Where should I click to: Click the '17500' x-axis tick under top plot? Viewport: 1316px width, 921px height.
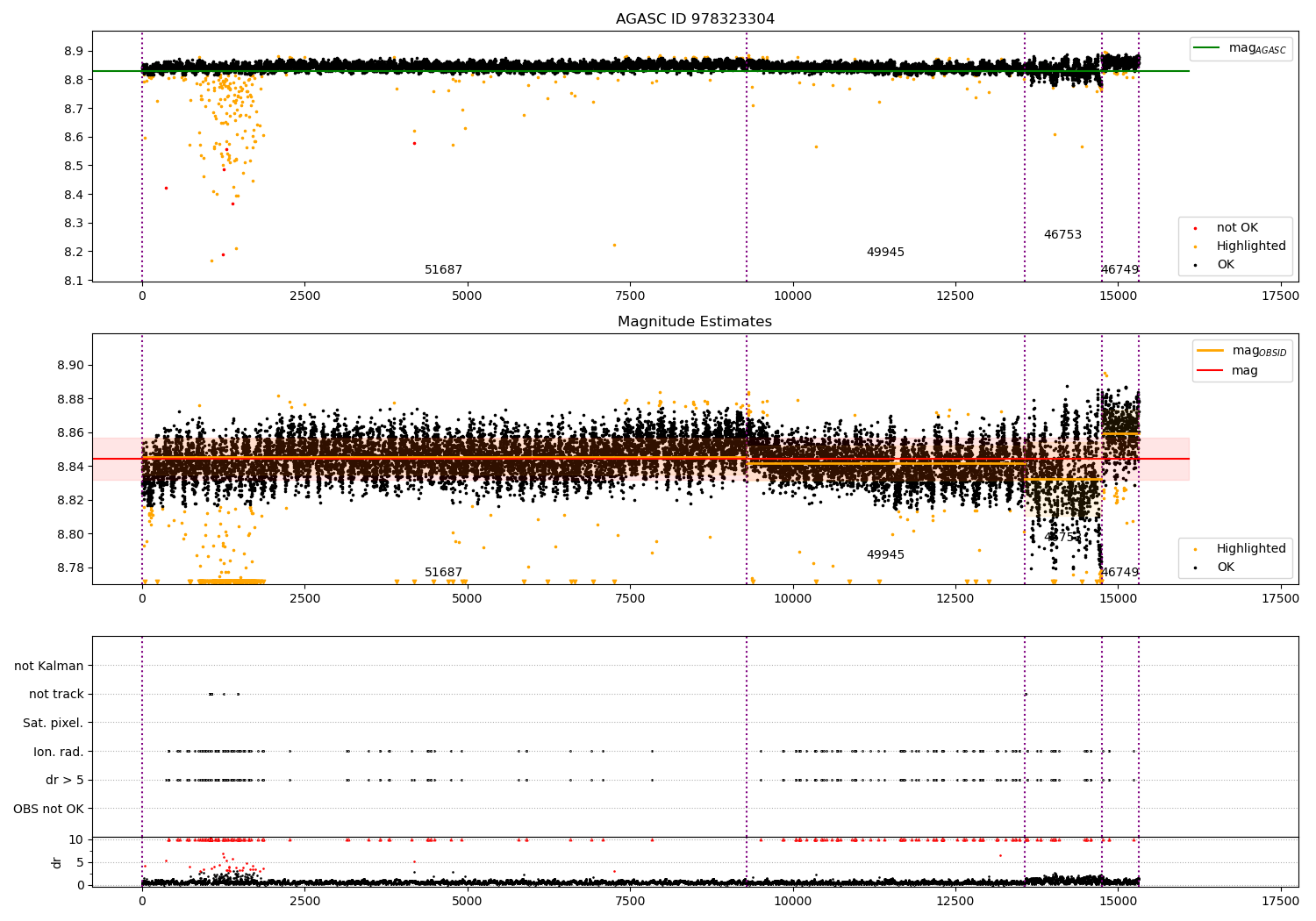point(1280,296)
